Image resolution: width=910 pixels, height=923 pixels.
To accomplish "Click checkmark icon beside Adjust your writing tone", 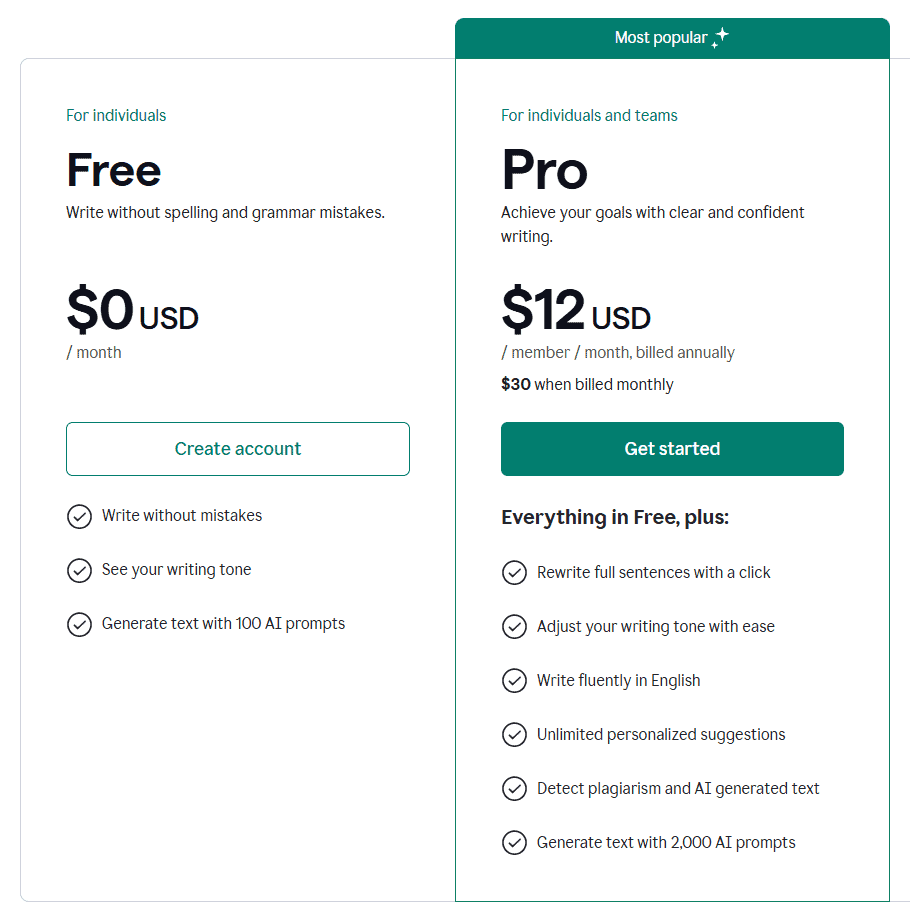I will [x=514, y=627].
